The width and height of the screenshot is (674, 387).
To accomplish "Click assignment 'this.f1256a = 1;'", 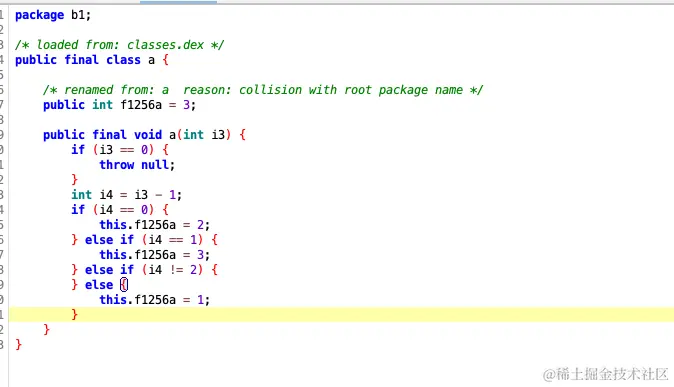I will [155, 300].
